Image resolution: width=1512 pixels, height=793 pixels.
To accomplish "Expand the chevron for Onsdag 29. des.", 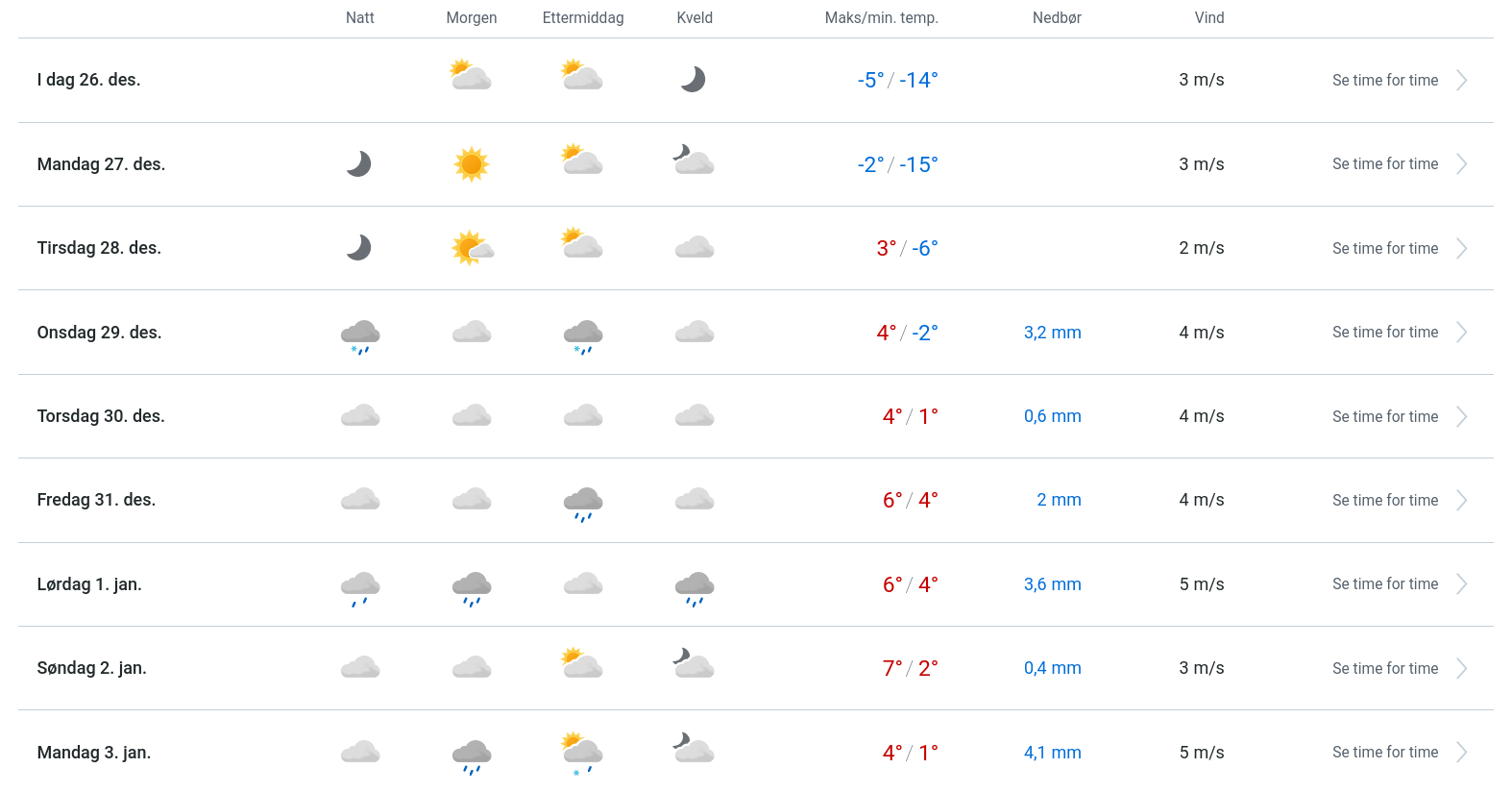I will pyautogui.click(x=1461, y=333).
